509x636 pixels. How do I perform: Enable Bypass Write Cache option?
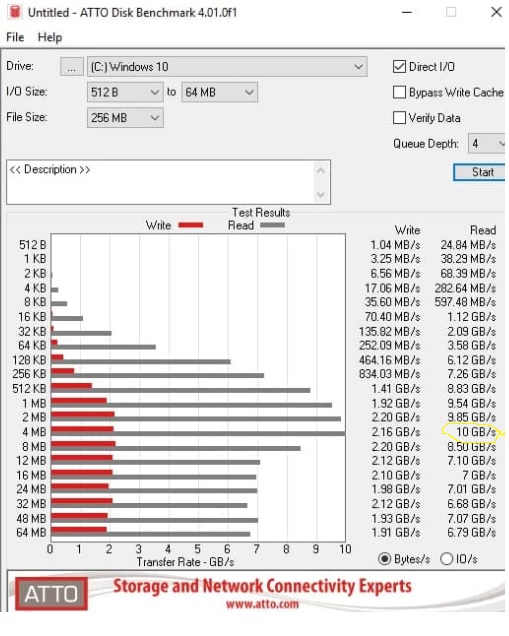click(399, 92)
